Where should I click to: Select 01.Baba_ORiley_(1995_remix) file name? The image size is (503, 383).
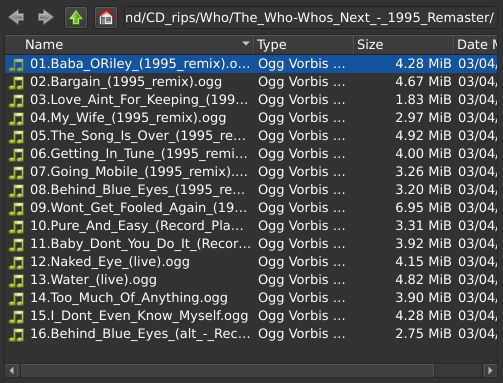tap(140, 64)
